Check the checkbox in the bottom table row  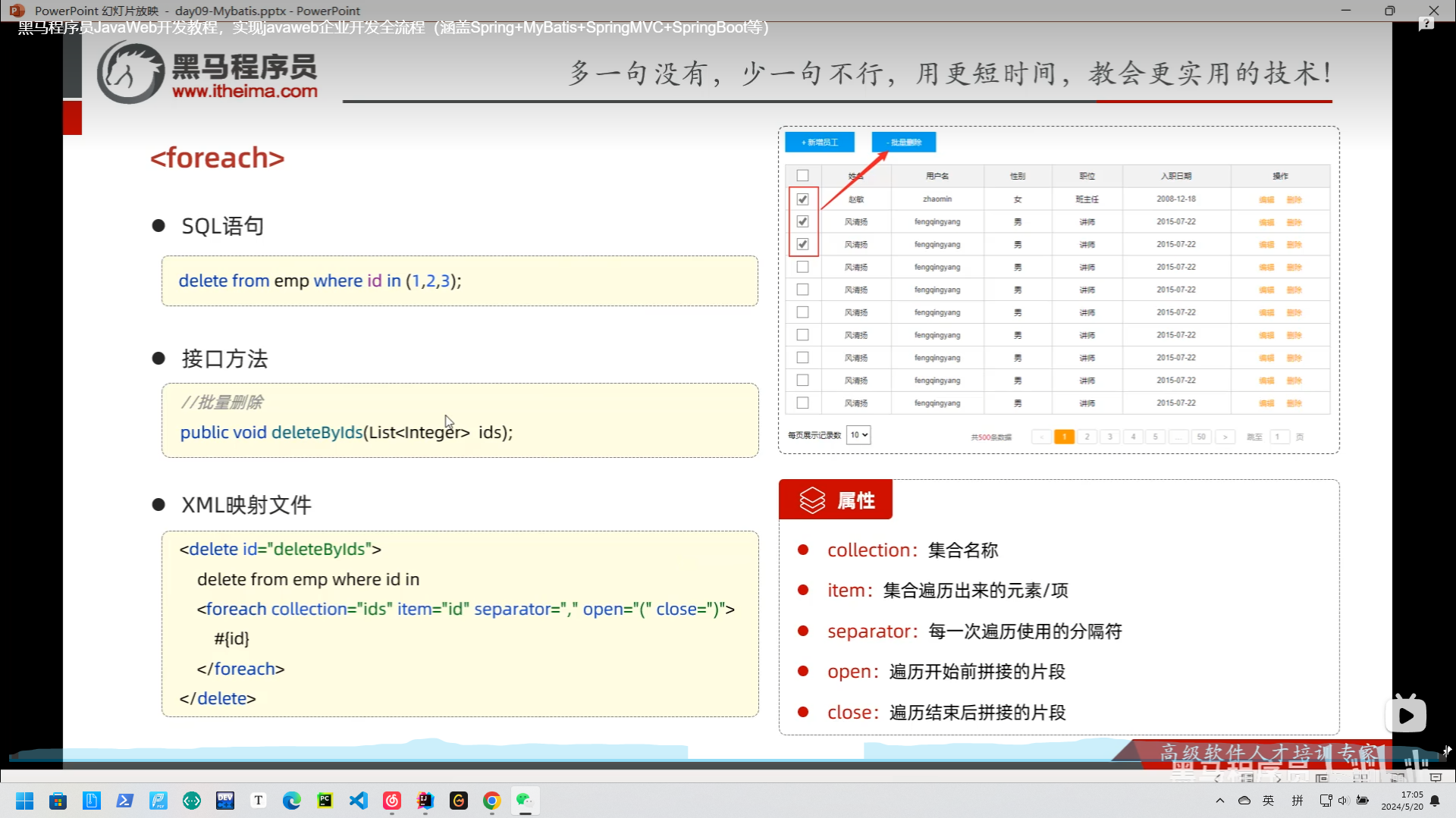tap(802, 403)
